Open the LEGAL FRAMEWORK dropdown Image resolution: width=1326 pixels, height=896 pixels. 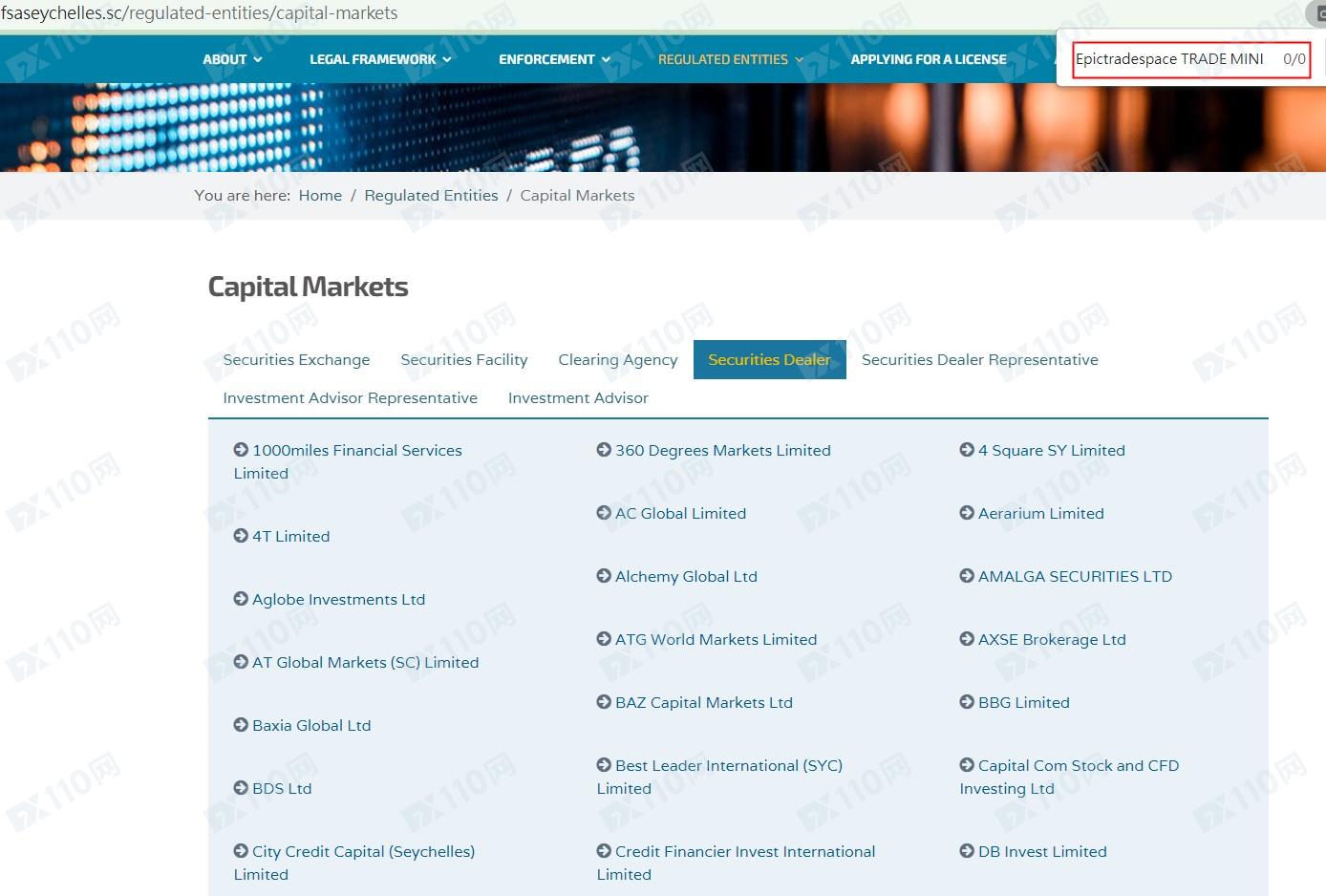click(x=380, y=59)
